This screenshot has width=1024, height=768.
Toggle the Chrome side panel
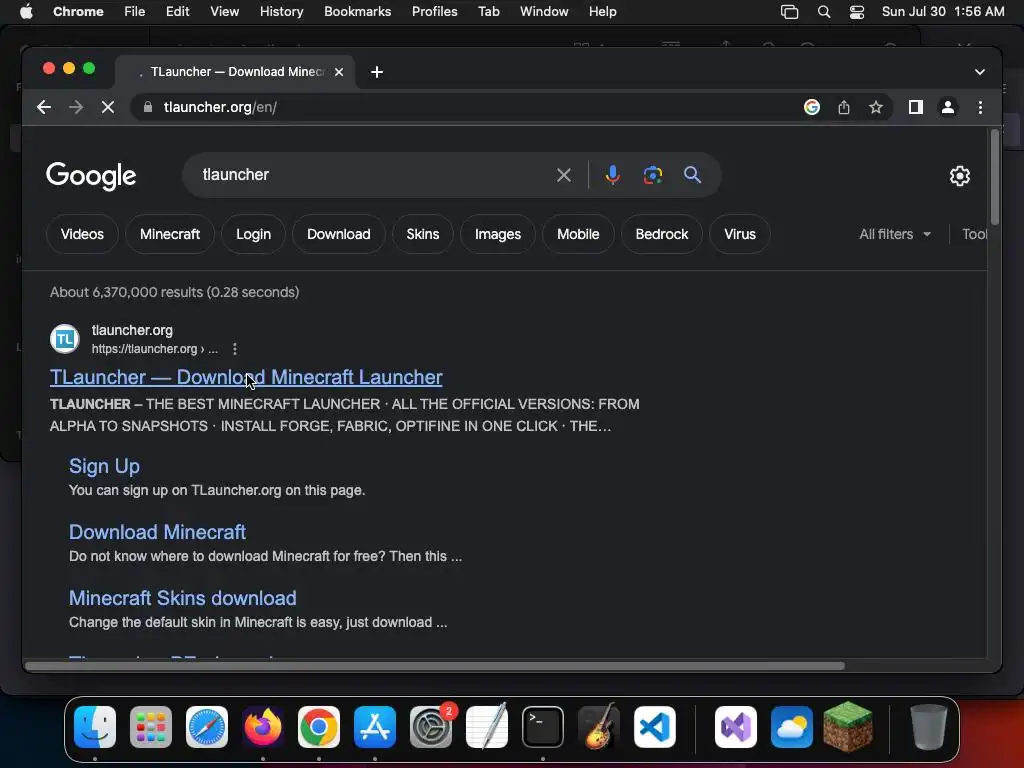(x=916, y=107)
